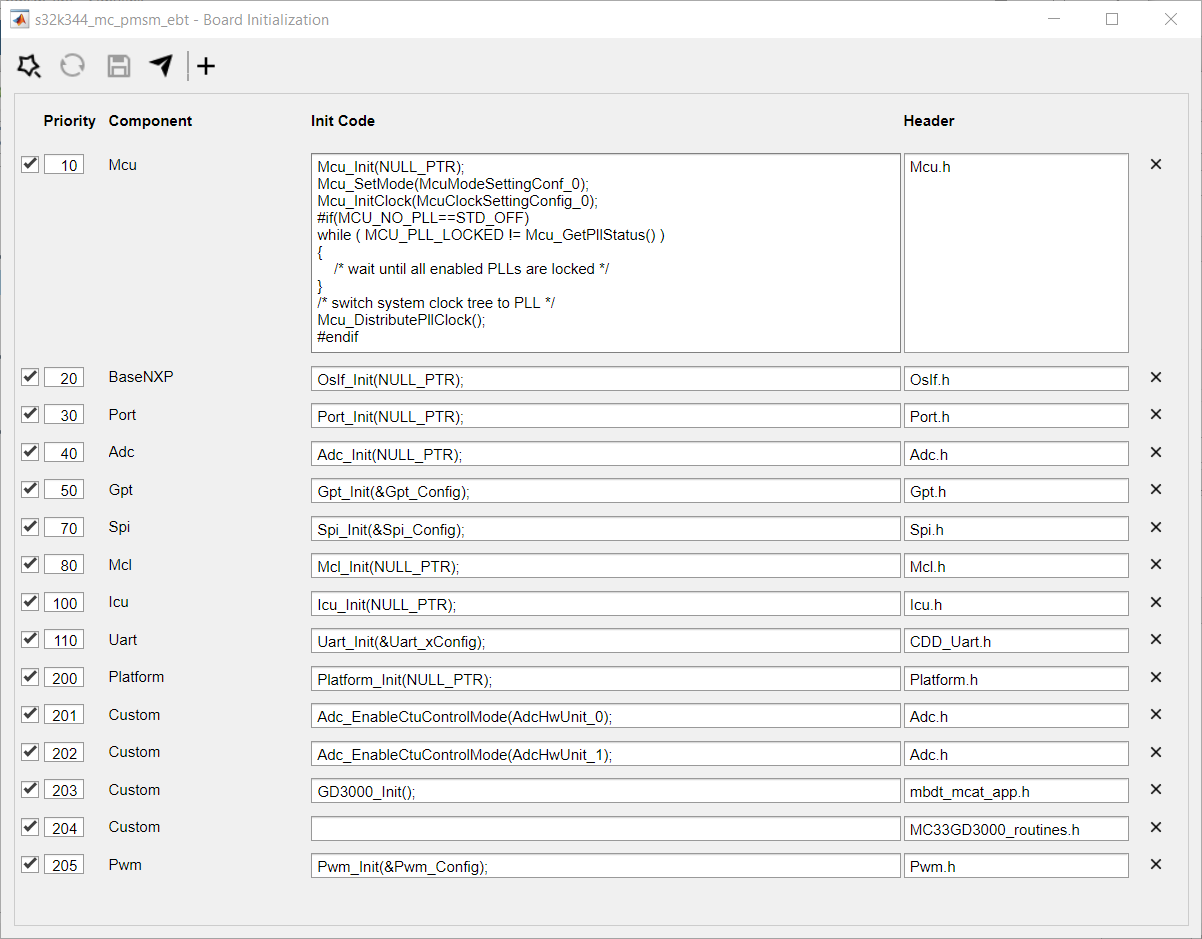The height and width of the screenshot is (939, 1202).
Task: Click the magic wand auto-configure toolbar icon
Action: tap(29, 65)
